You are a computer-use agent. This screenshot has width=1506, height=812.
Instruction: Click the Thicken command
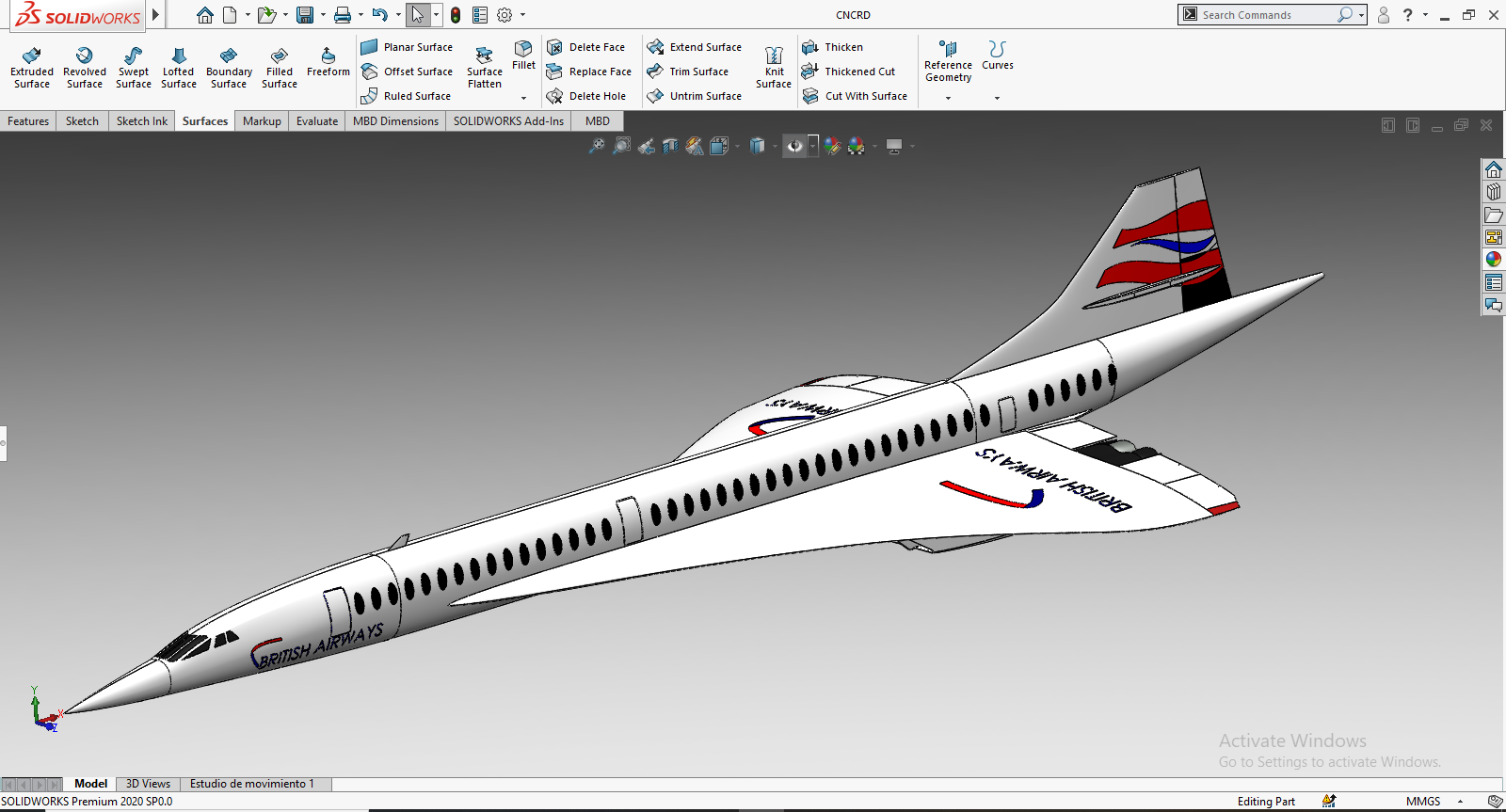(x=832, y=47)
